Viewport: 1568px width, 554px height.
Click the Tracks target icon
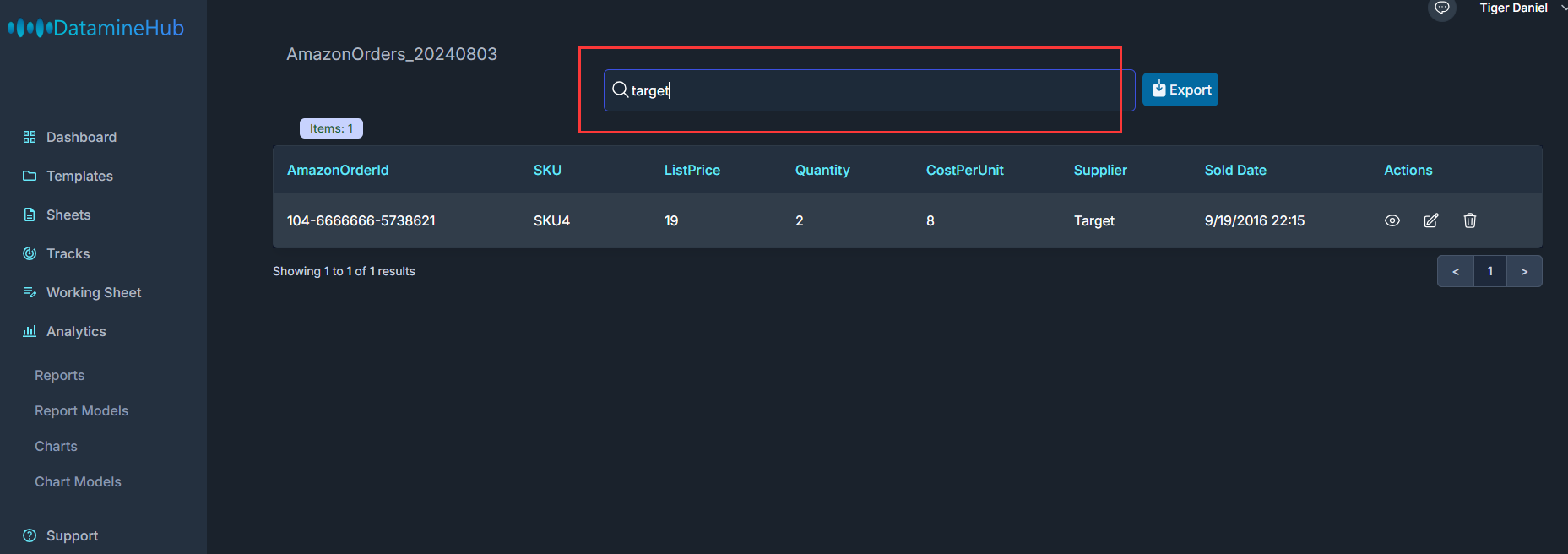click(x=30, y=253)
